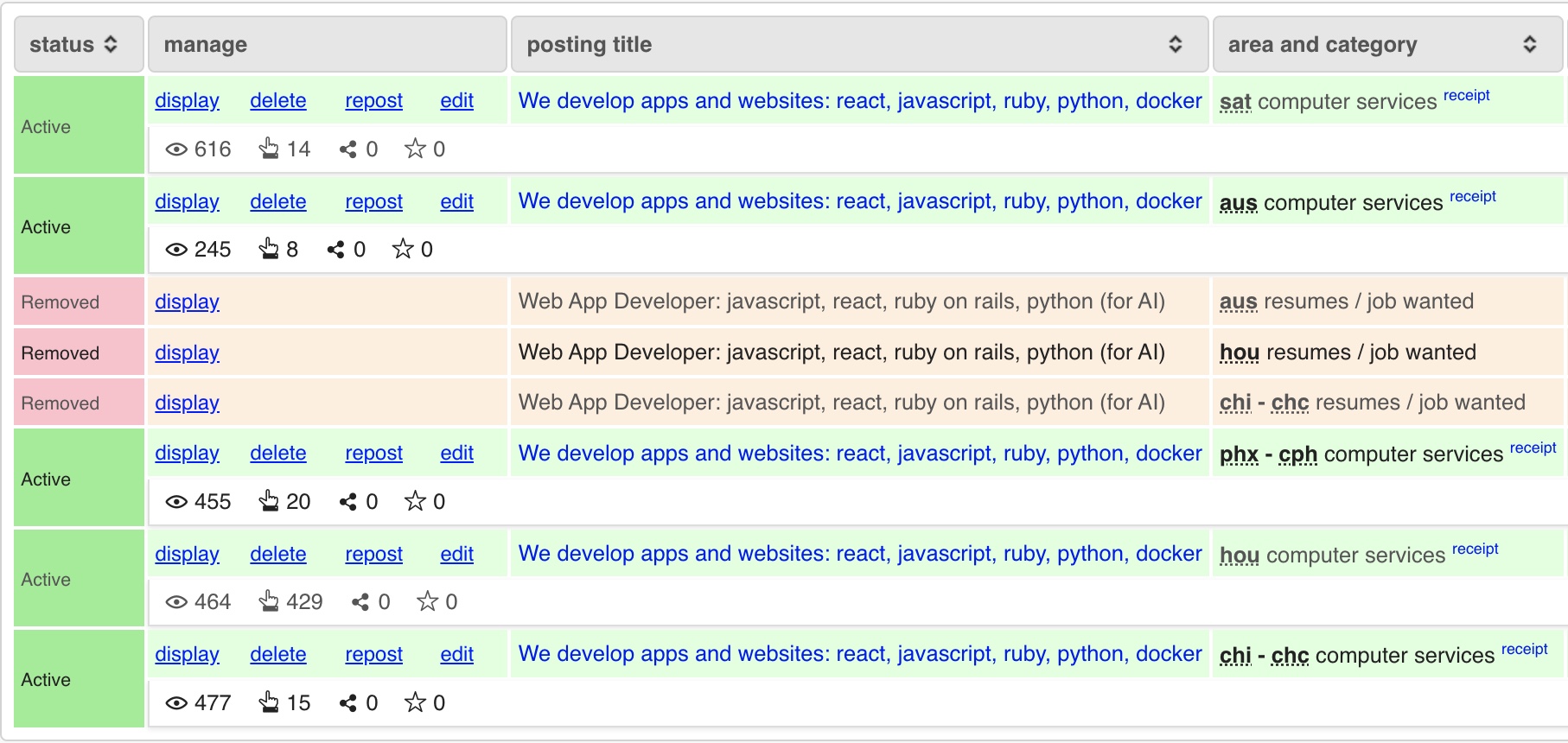Repost the hou computer services posting
The width and height of the screenshot is (1568, 743).
tap(373, 554)
